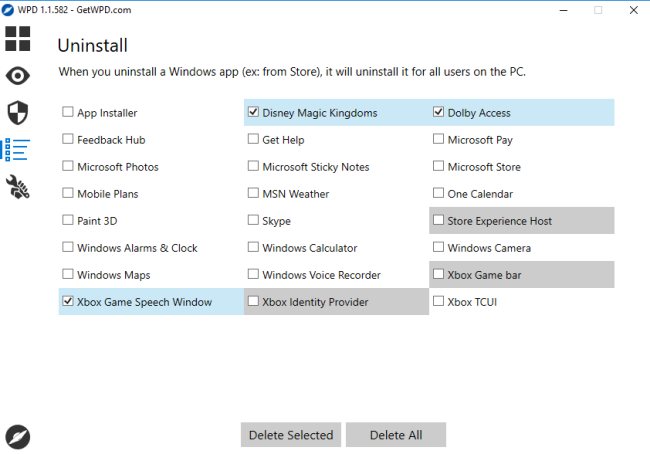Tick the MSN Weather checkbox
Screen dimensions: 650x454
coord(253,193)
